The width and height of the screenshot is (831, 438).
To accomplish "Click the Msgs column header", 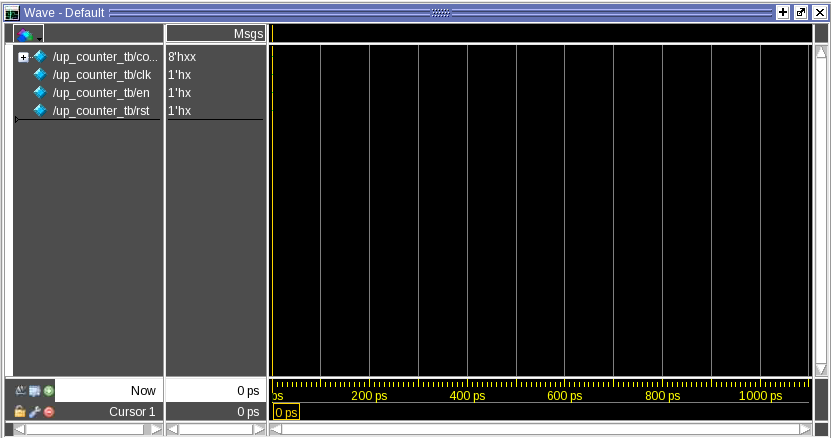I will click(x=216, y=34).
